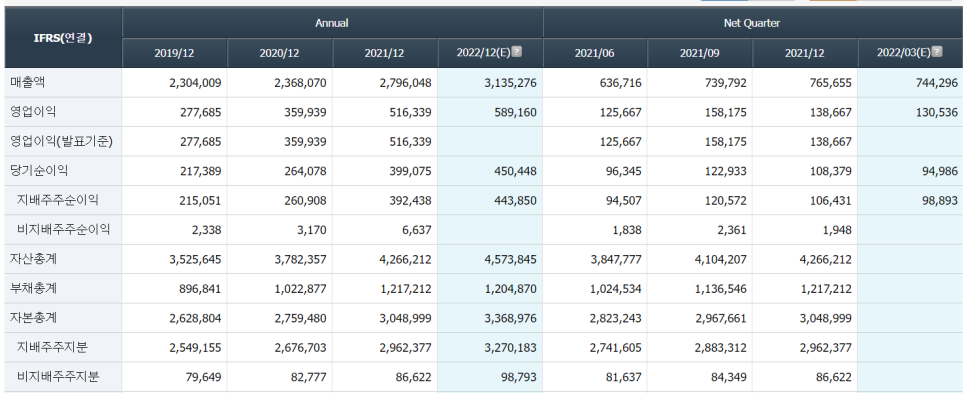This screenshot has height=393, width=966.
Task: Click the 3,847,777 total assets value
Action: (x=615, y=259)
